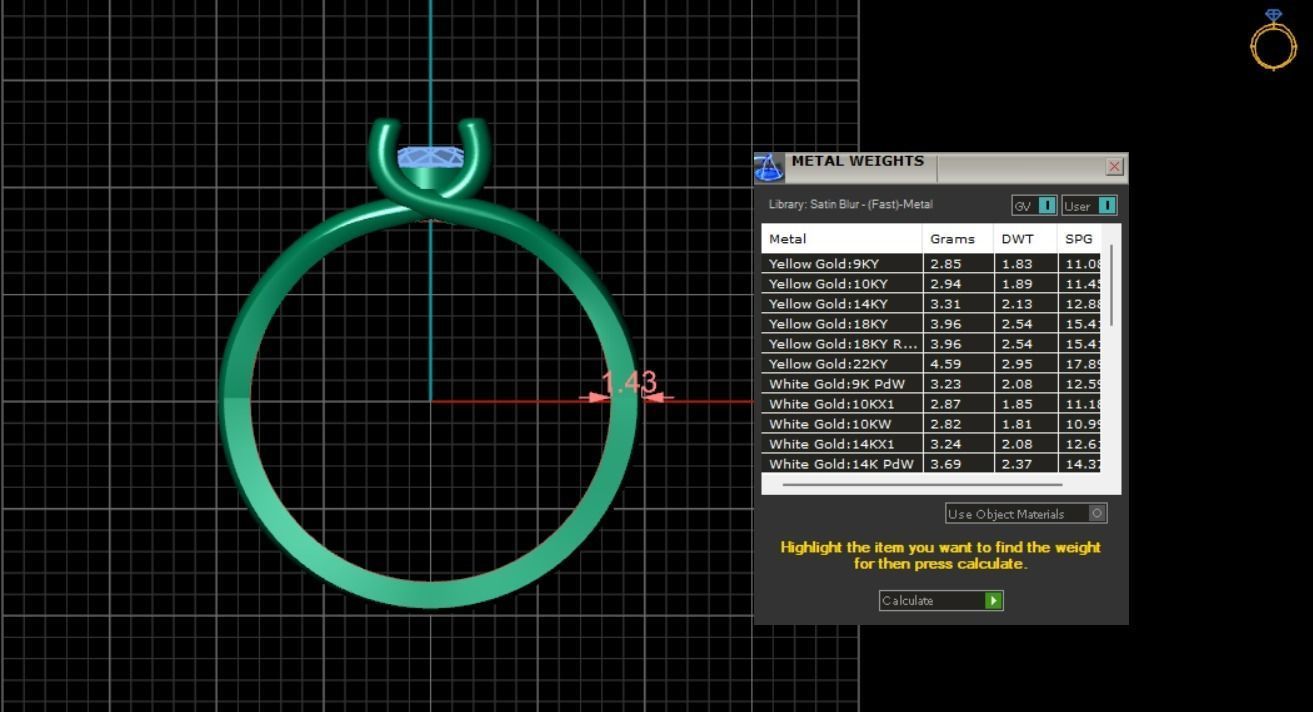Click the vertical scrollbar of the metal table

[1111, 285]
